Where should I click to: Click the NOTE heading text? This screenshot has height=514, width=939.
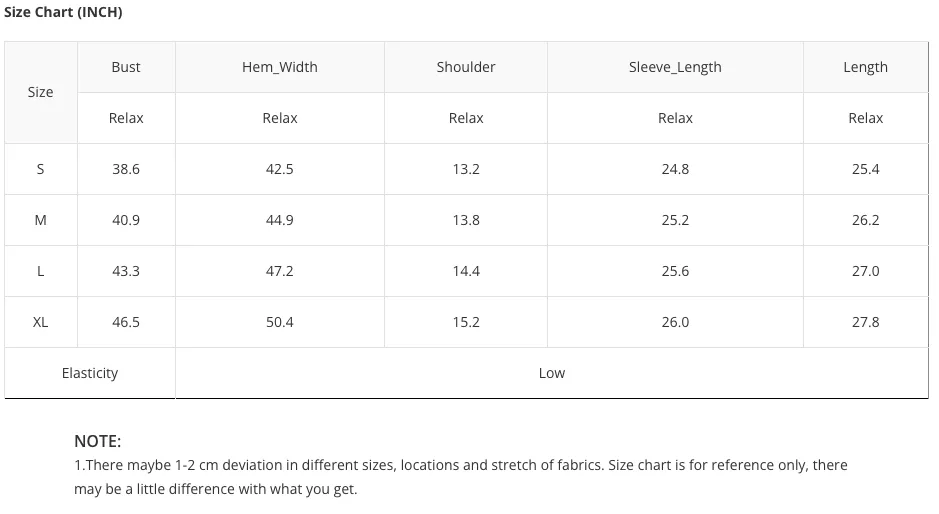[98, 442]
